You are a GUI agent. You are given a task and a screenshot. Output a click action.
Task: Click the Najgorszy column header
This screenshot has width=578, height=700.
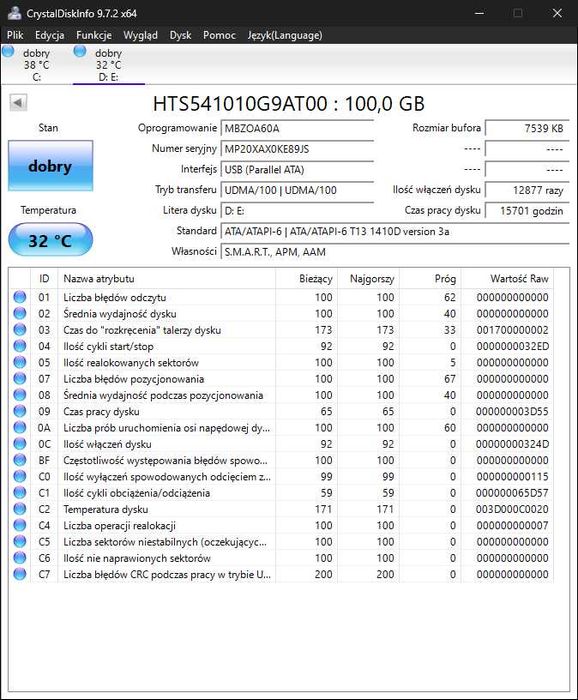368,279
